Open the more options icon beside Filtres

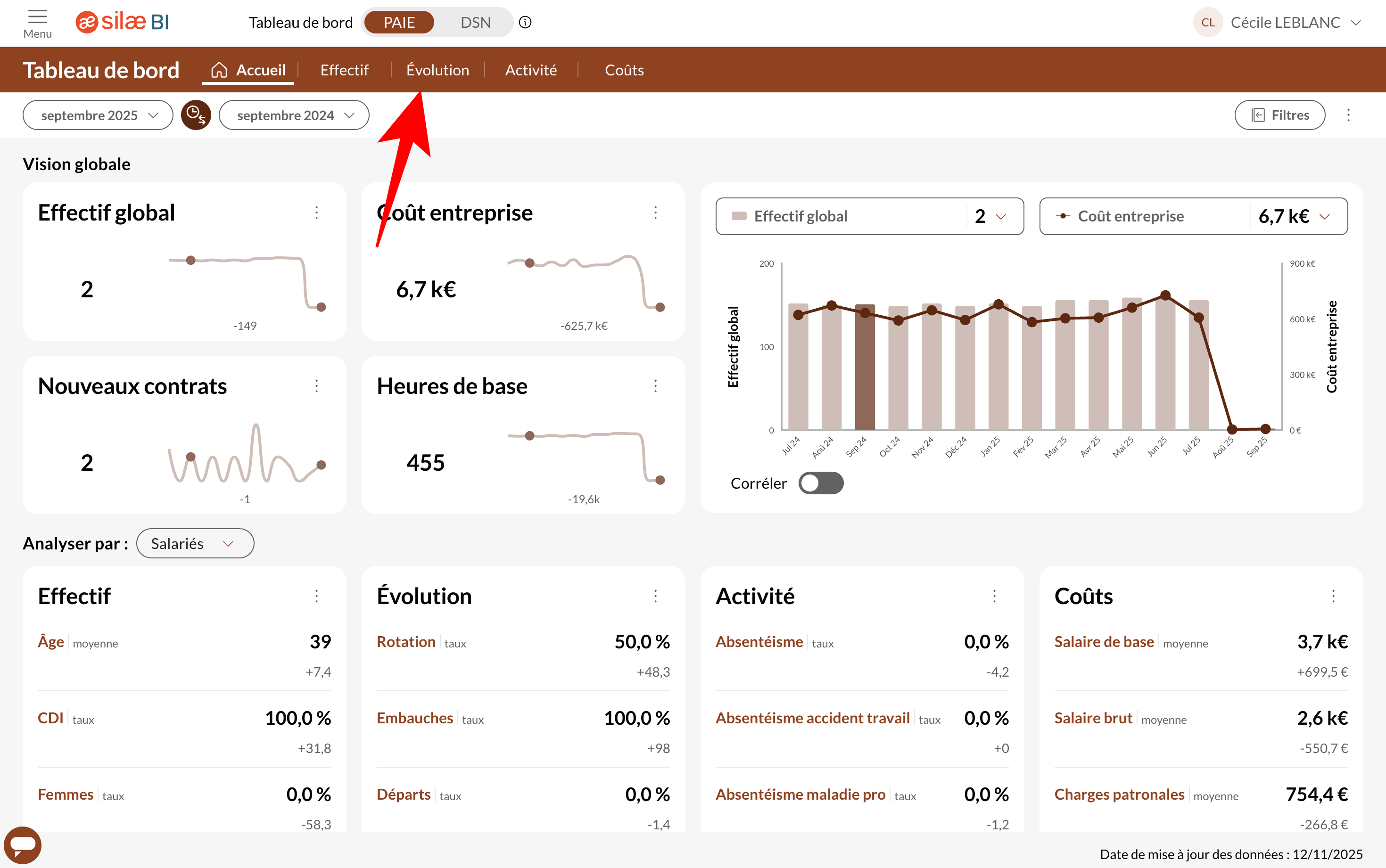1348,115
